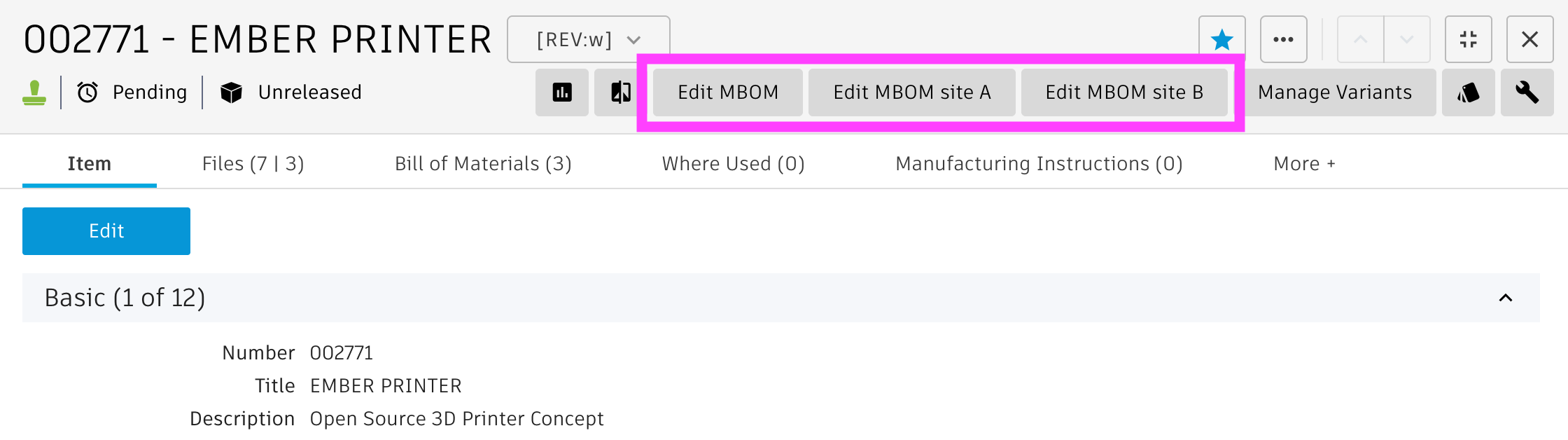The image size is (1568, 440).
Task: Open the wrench tools icon
Action: tap(1527, 92)
